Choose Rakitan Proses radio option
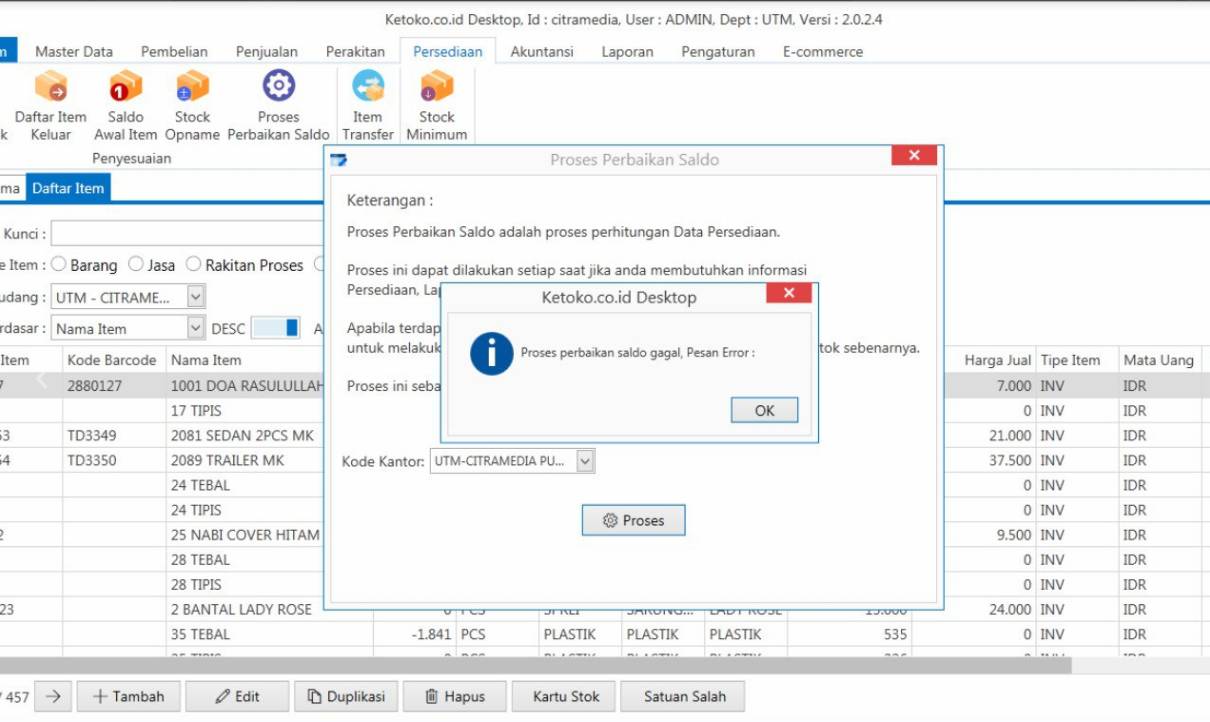This screenshot has height=722, width=1210. coord(194,265)
